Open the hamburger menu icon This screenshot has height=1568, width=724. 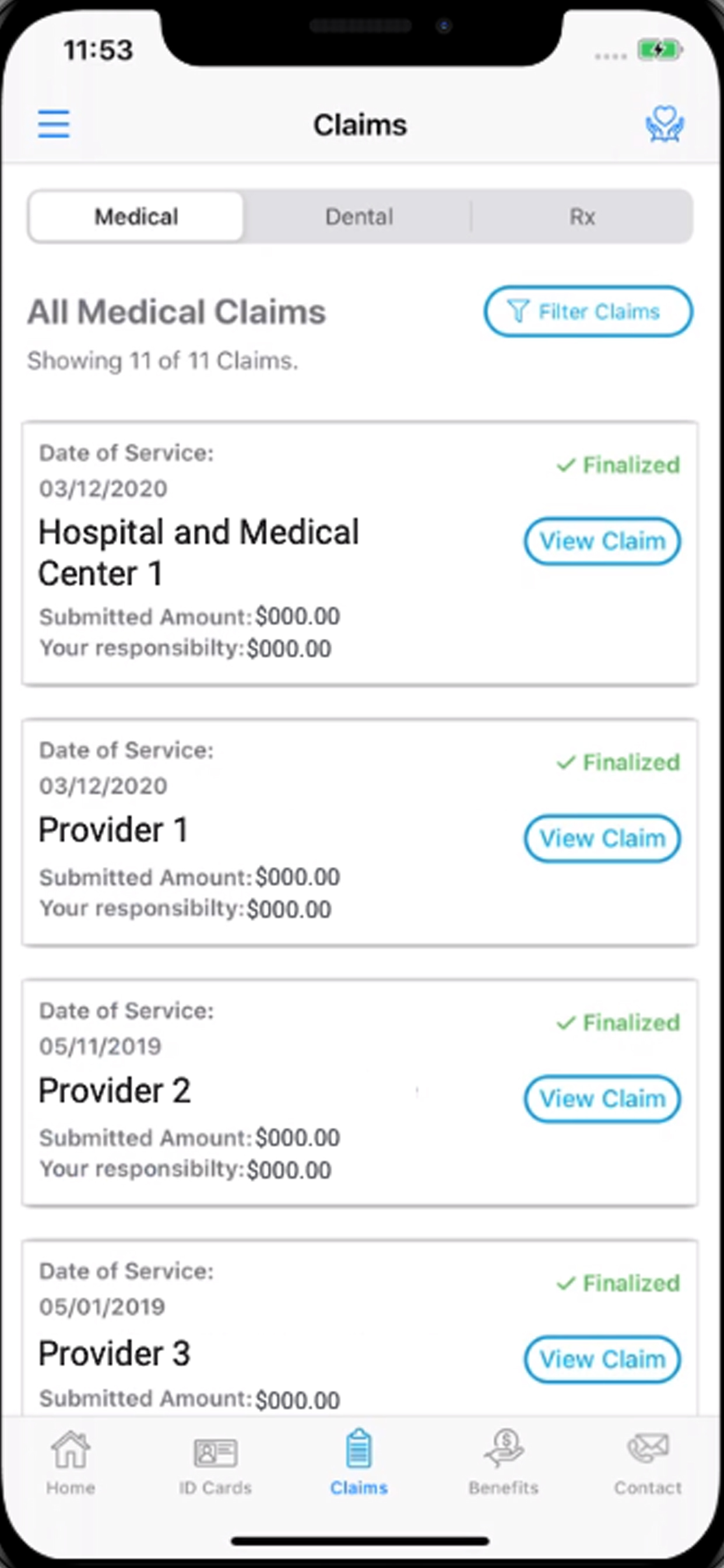point(54,124)
